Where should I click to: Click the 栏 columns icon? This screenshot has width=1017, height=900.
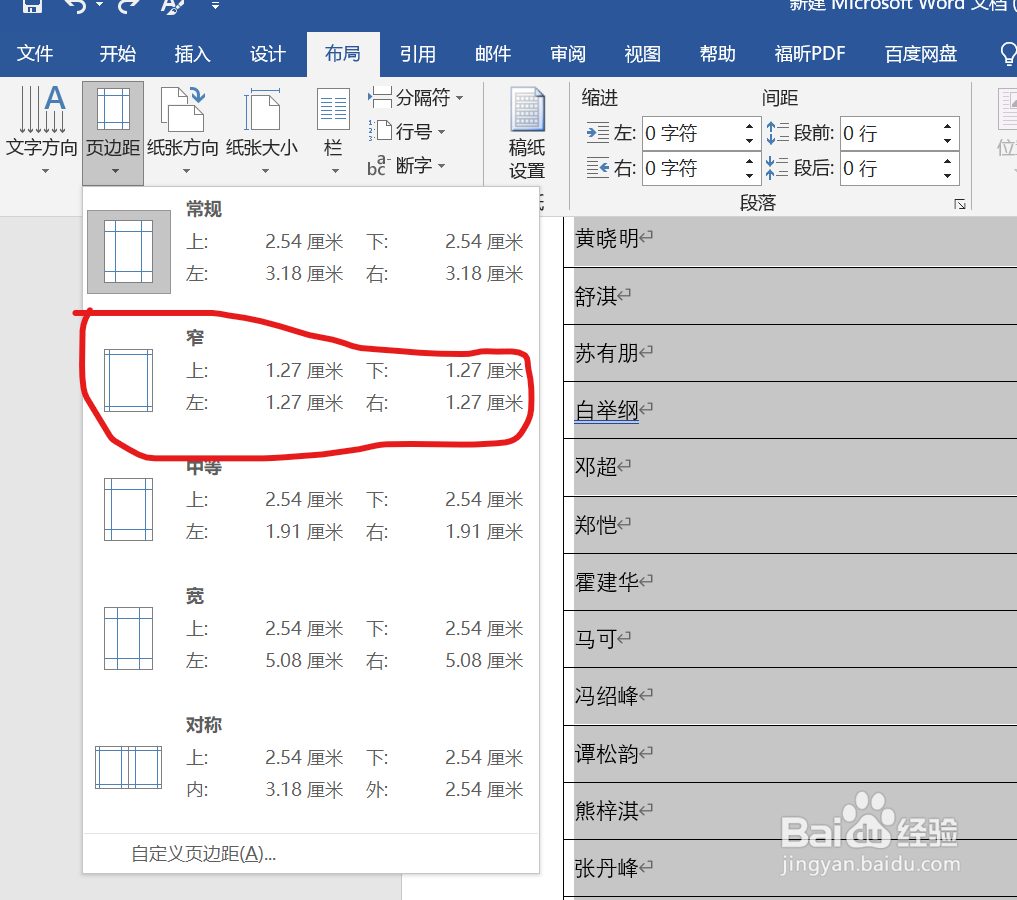[332, 110]
